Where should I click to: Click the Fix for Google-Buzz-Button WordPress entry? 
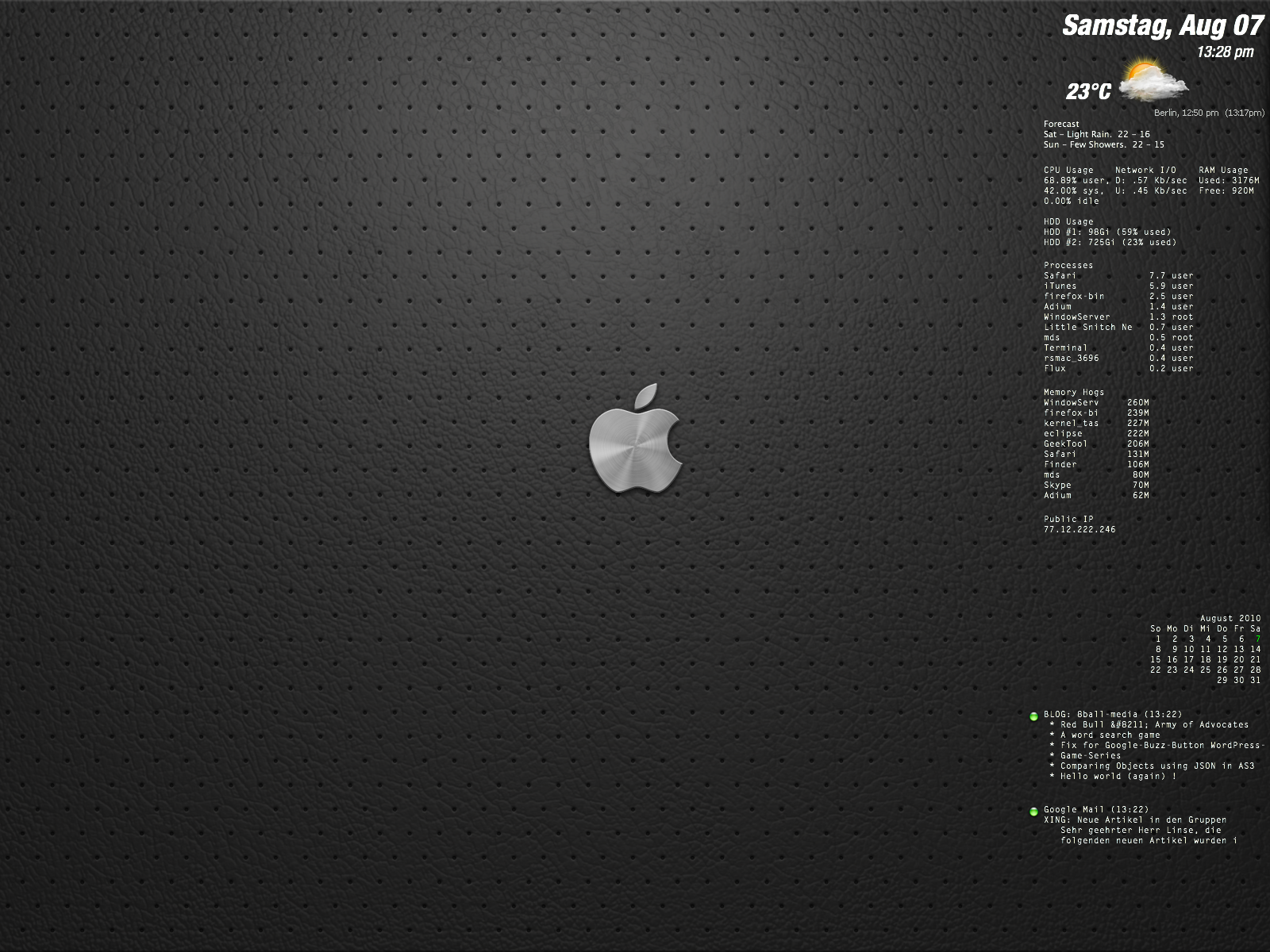pos(1160,745)
